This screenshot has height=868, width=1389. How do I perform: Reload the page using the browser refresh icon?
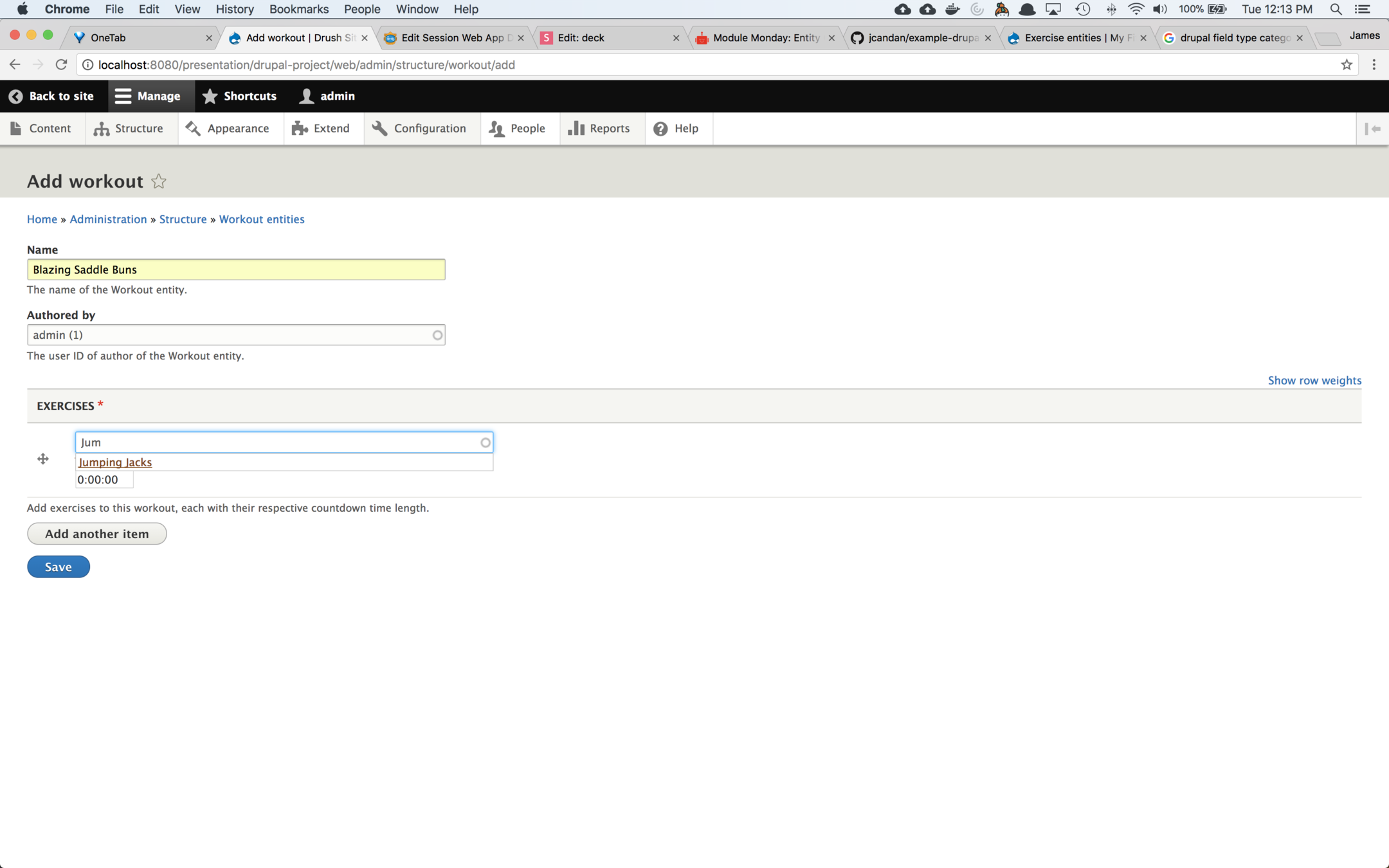(x=61, y=65)
